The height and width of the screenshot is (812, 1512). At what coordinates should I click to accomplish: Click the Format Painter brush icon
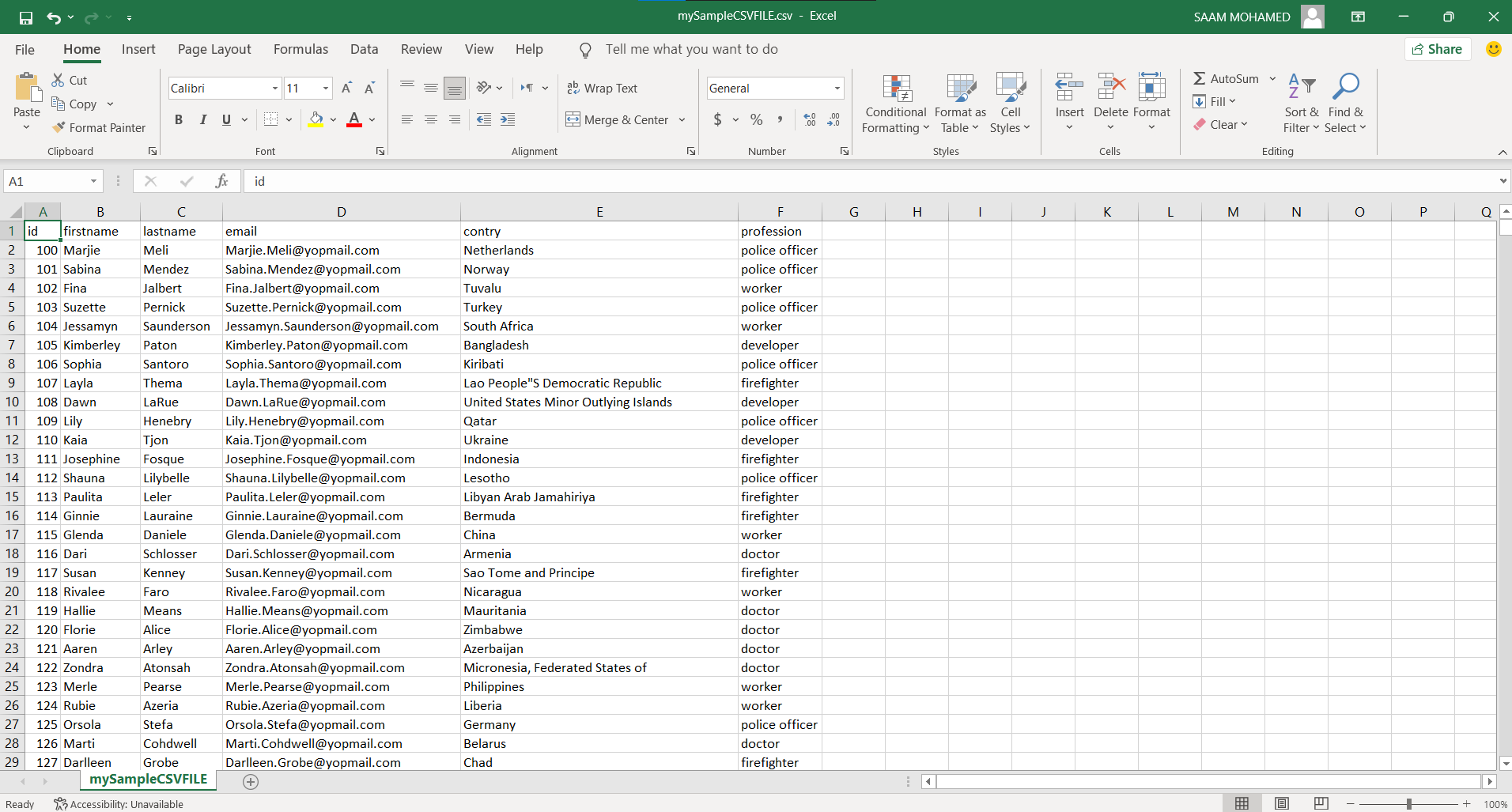click(x=59, y=127)
